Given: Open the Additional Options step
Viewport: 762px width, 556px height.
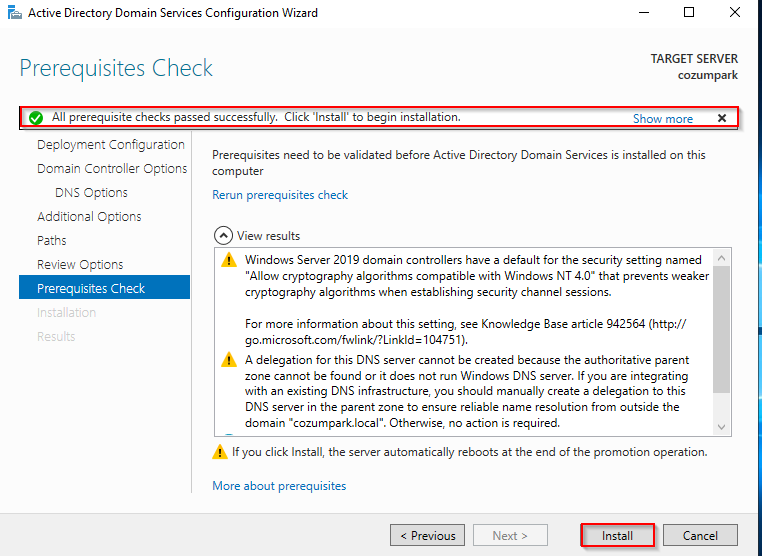Looking at the screenshot, I should (89, 217).
